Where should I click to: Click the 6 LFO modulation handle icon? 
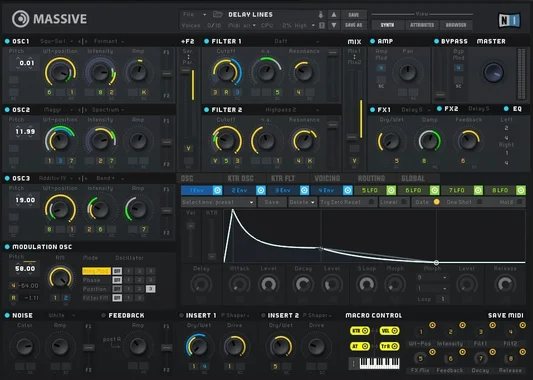coord(434,190)
